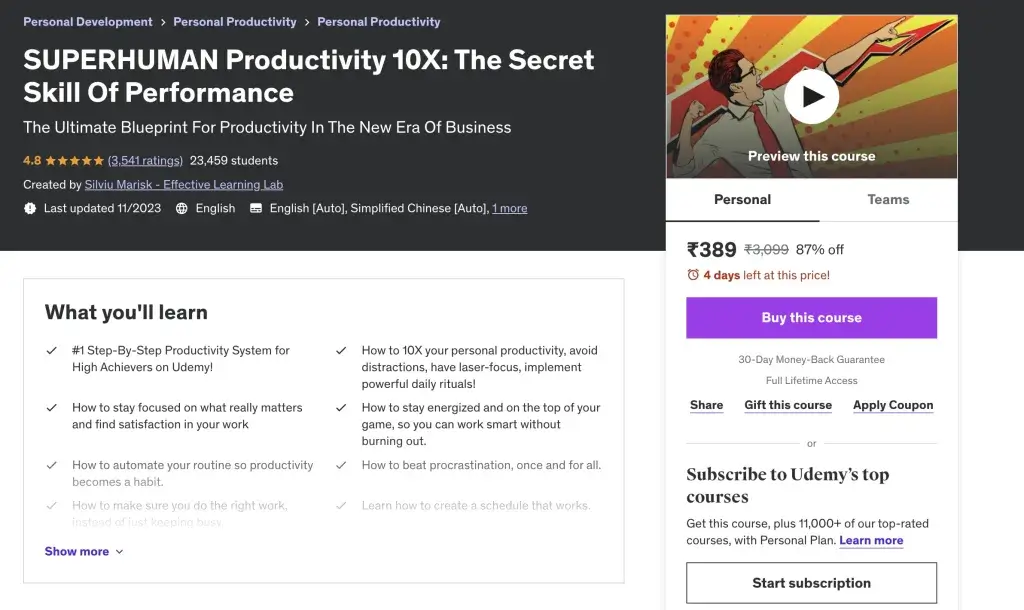Click the checkmark beside the beat procrastination item
The image size is (1024, 610).
point(341,465)
